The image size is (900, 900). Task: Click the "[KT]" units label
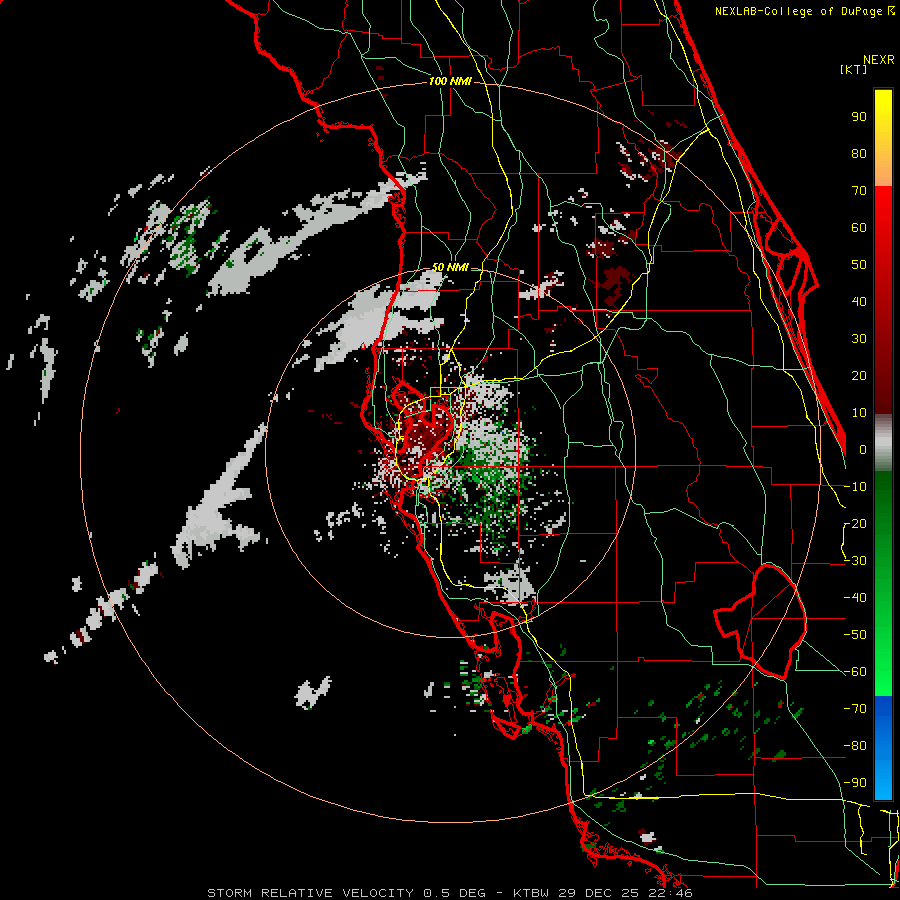pos(853,69)
